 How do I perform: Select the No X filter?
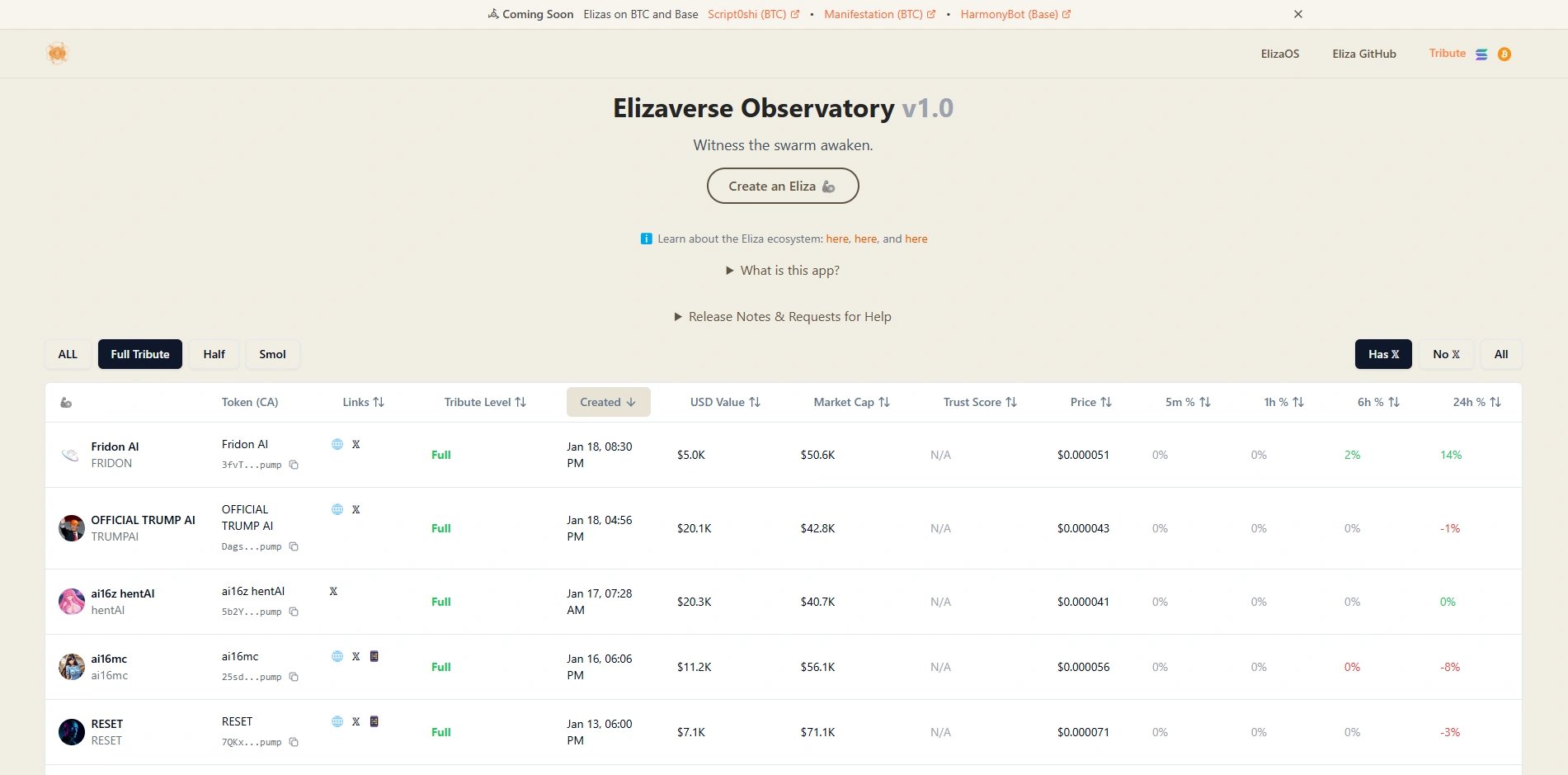(1446, 354)
